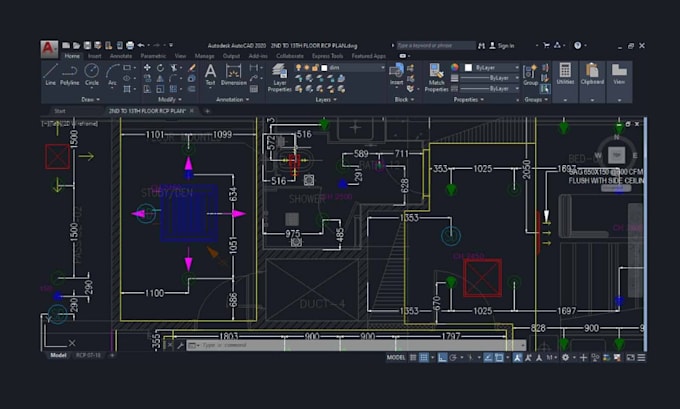
Task: Toggle the layer freeze sun icon
Action: (x=307, y=68)
